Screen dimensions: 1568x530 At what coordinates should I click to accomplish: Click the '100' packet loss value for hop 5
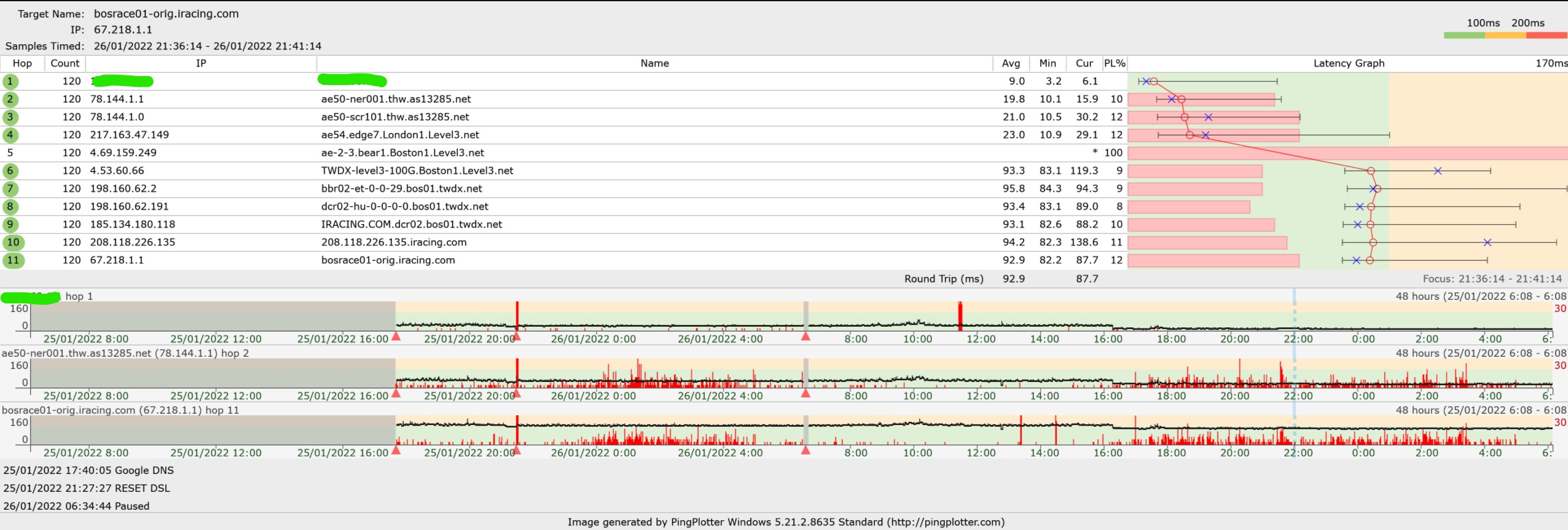1113,152
